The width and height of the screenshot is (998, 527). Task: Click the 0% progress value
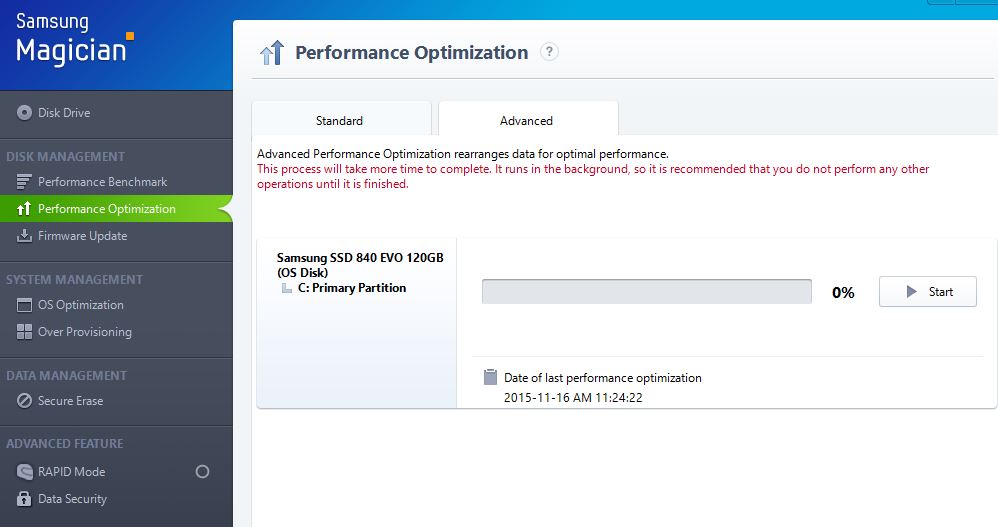pos(843,293)
